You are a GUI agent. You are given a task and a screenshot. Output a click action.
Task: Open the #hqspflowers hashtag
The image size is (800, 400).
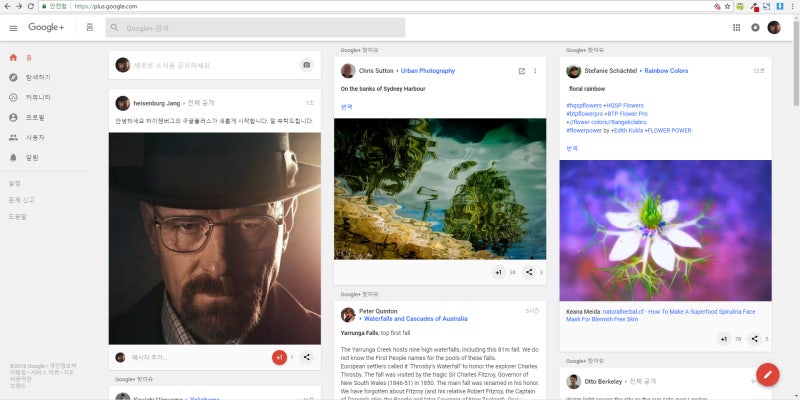584,106
